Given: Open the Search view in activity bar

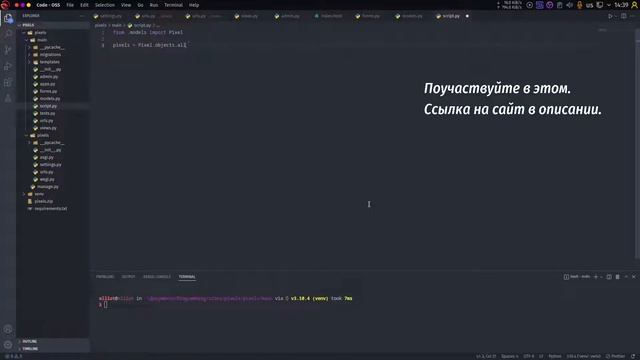Looking at the screenshot, I should (8, 34).
